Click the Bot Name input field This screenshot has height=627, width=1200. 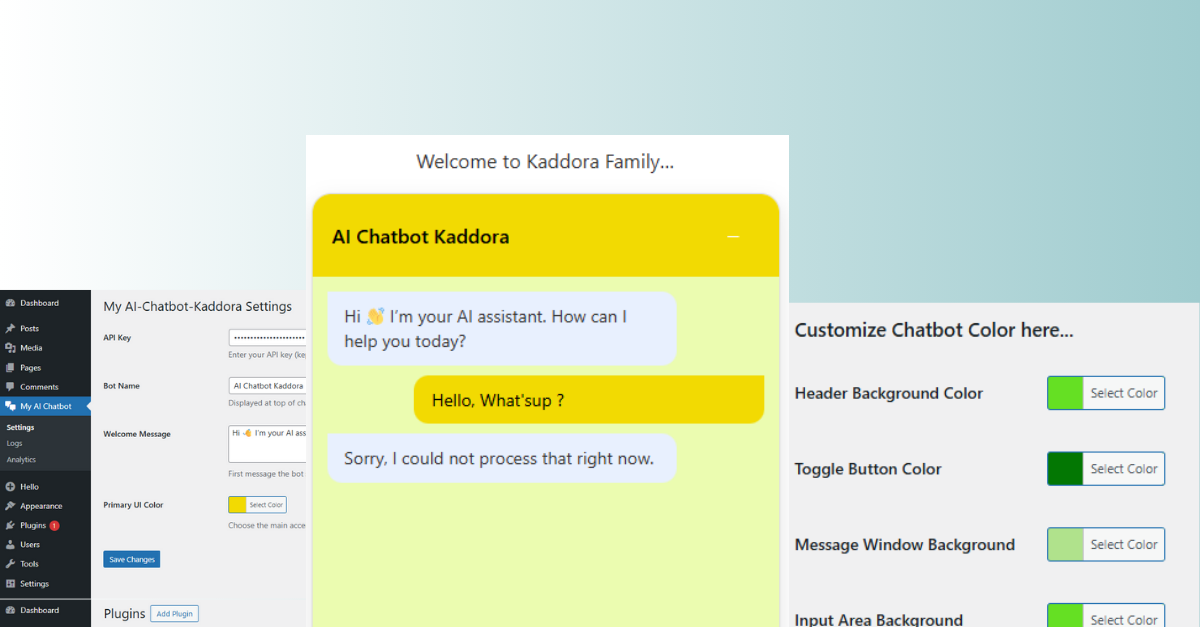[267, 385]
